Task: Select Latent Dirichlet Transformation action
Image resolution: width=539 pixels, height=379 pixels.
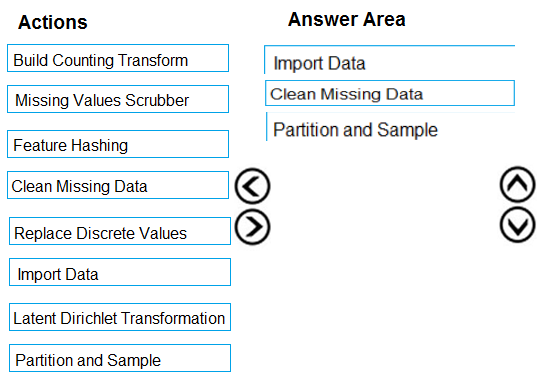Action: click(120, 317)
